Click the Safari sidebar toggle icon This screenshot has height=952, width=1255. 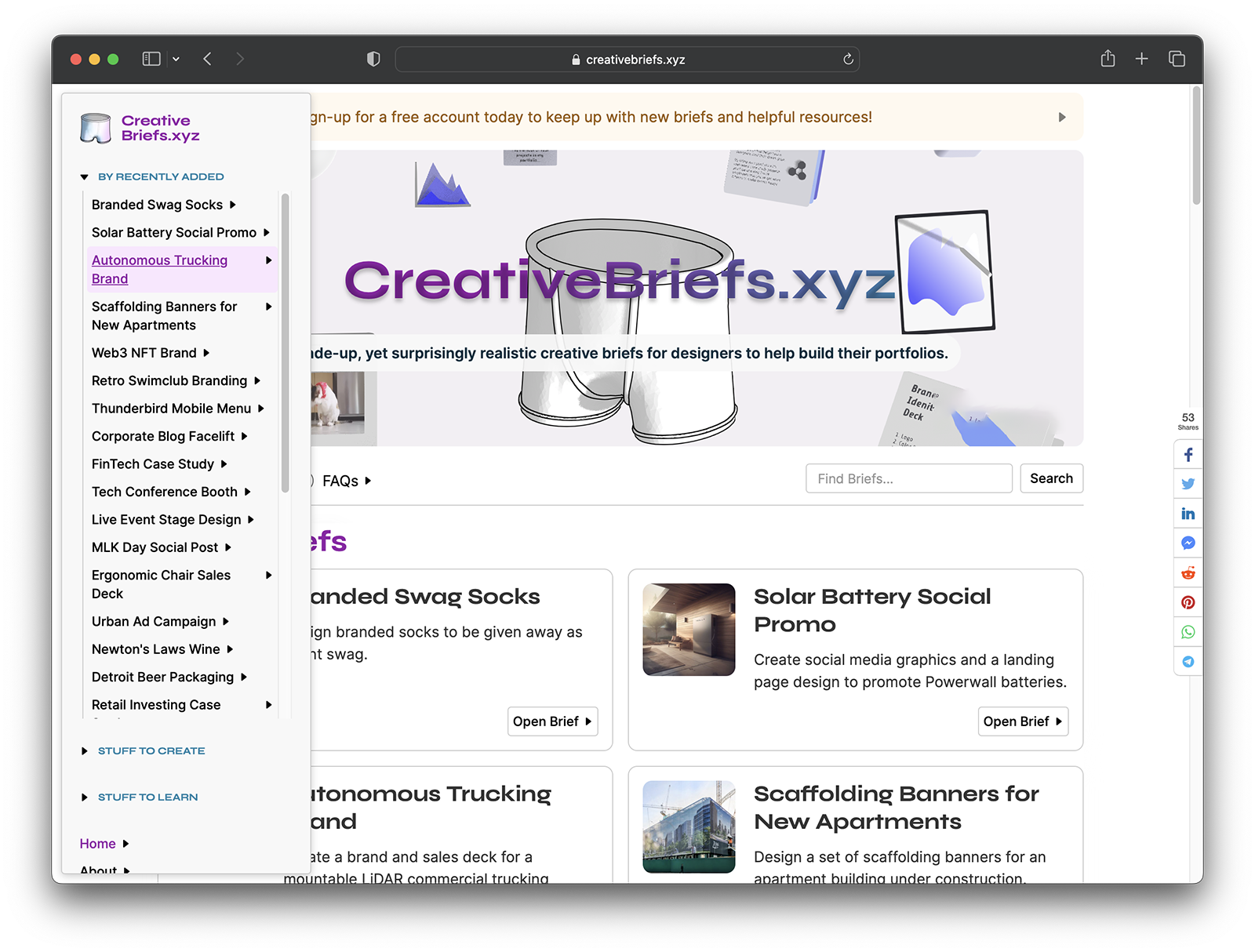151,59
